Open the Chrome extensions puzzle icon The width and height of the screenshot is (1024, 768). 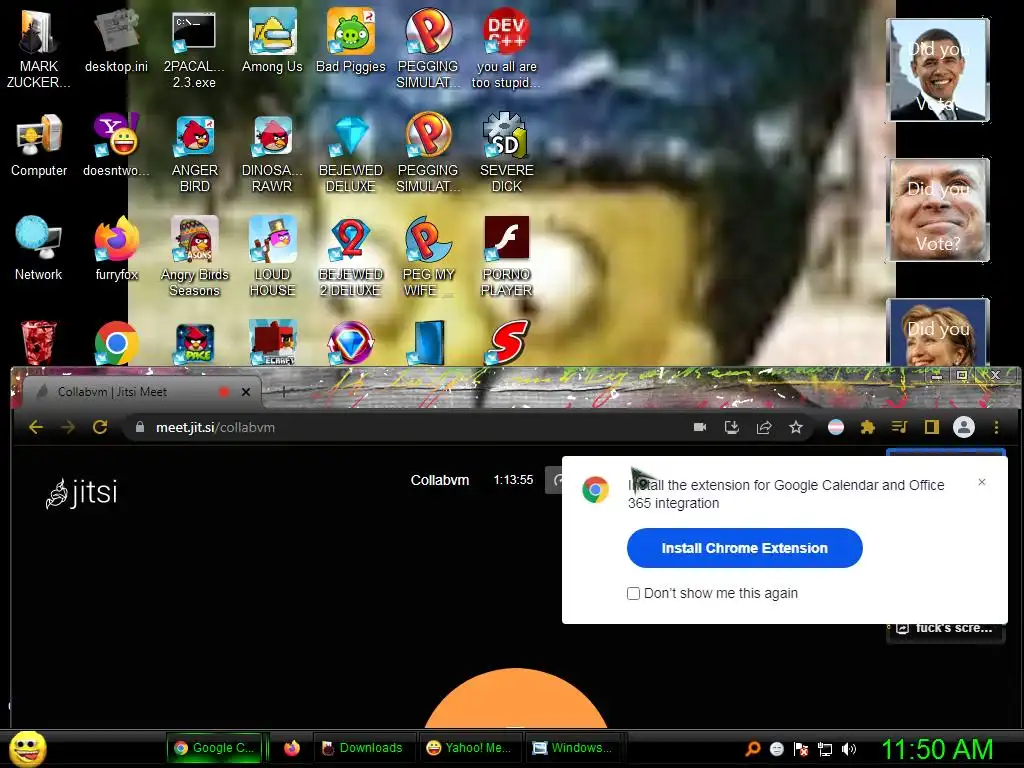(867, 427)
